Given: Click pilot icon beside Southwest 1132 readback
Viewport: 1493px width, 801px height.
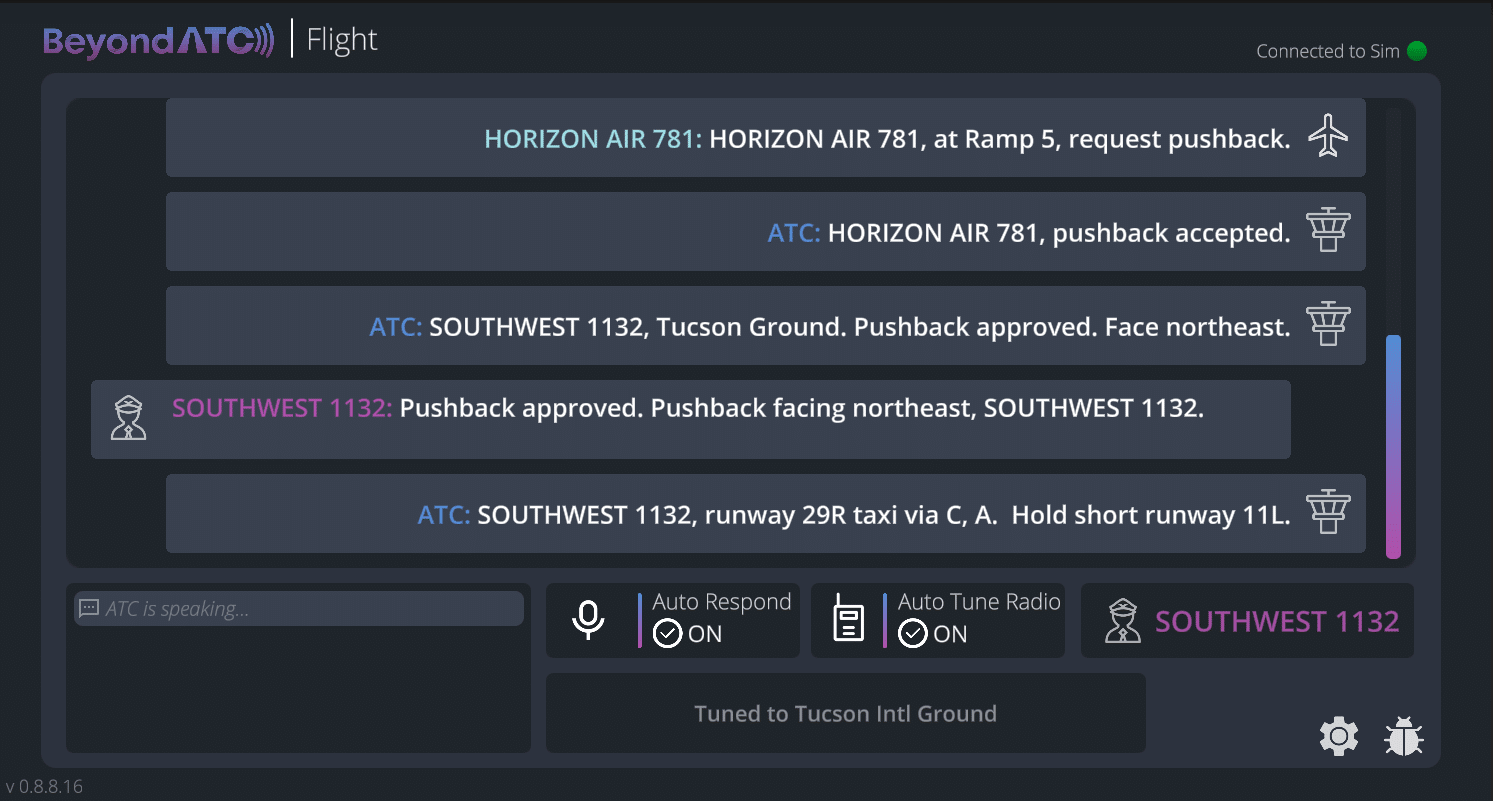Looking at the screenshot, I should click(128, 418).
